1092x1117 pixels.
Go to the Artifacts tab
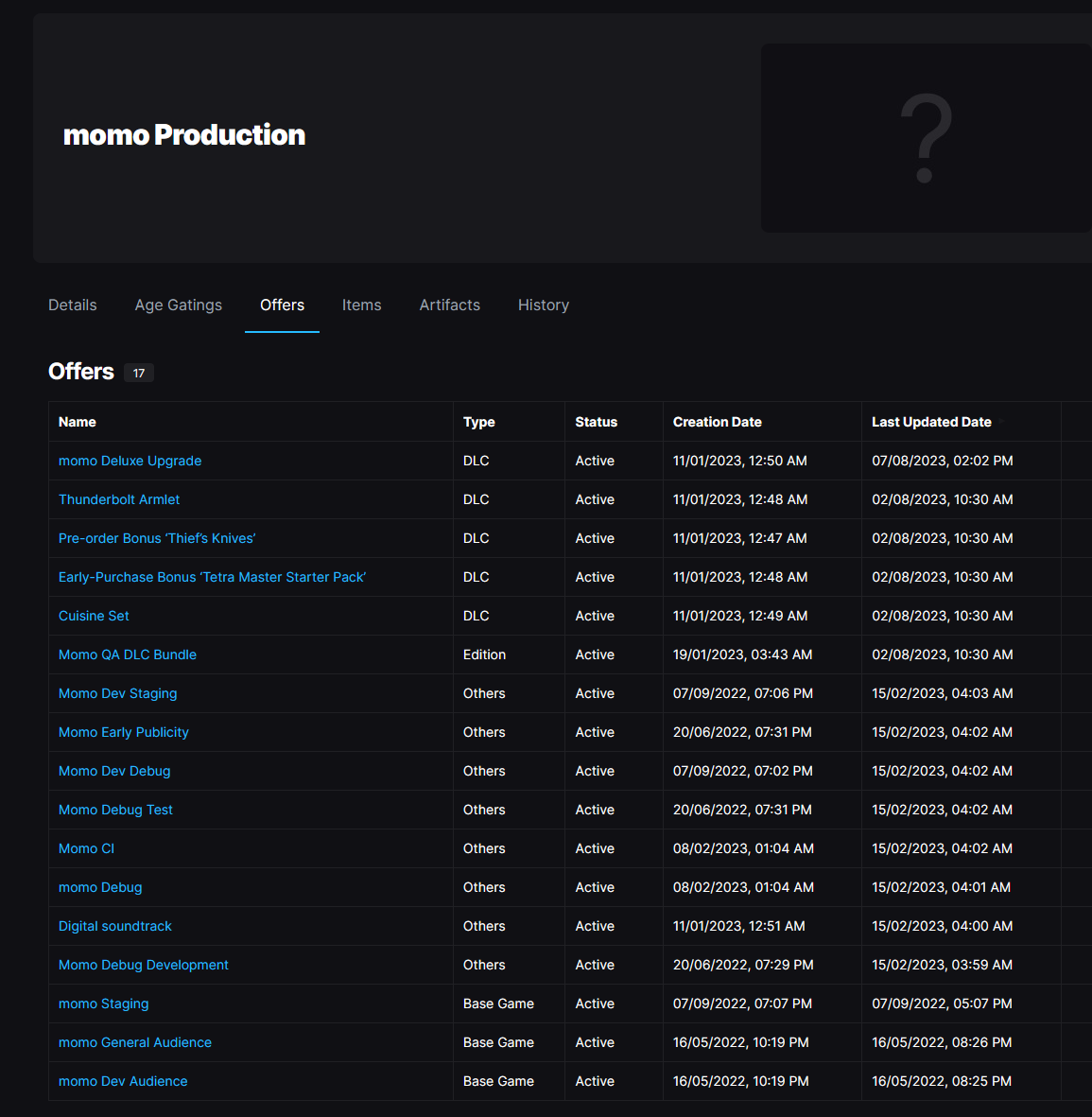(x=449, y=305)
